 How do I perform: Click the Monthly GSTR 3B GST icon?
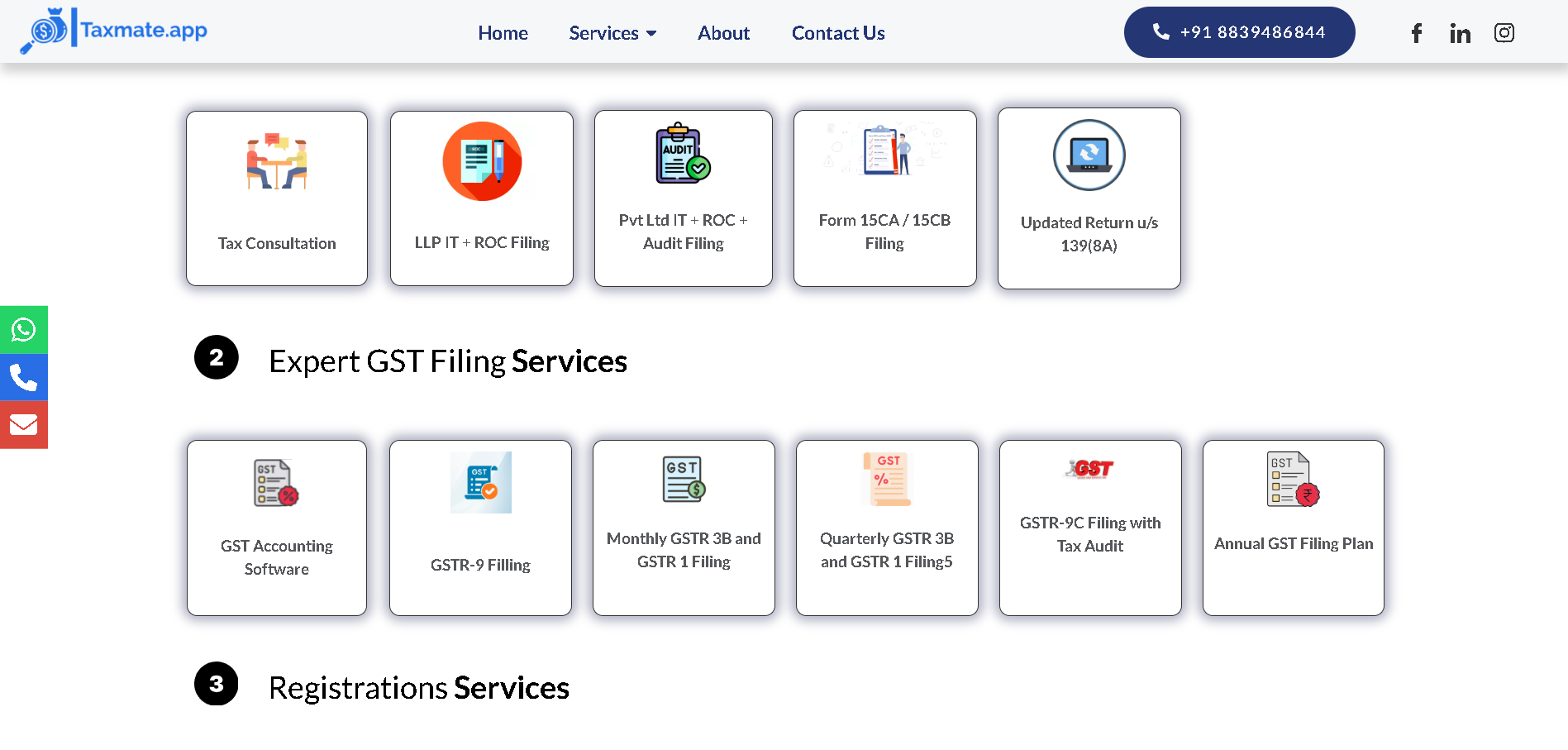coord(684,480)
